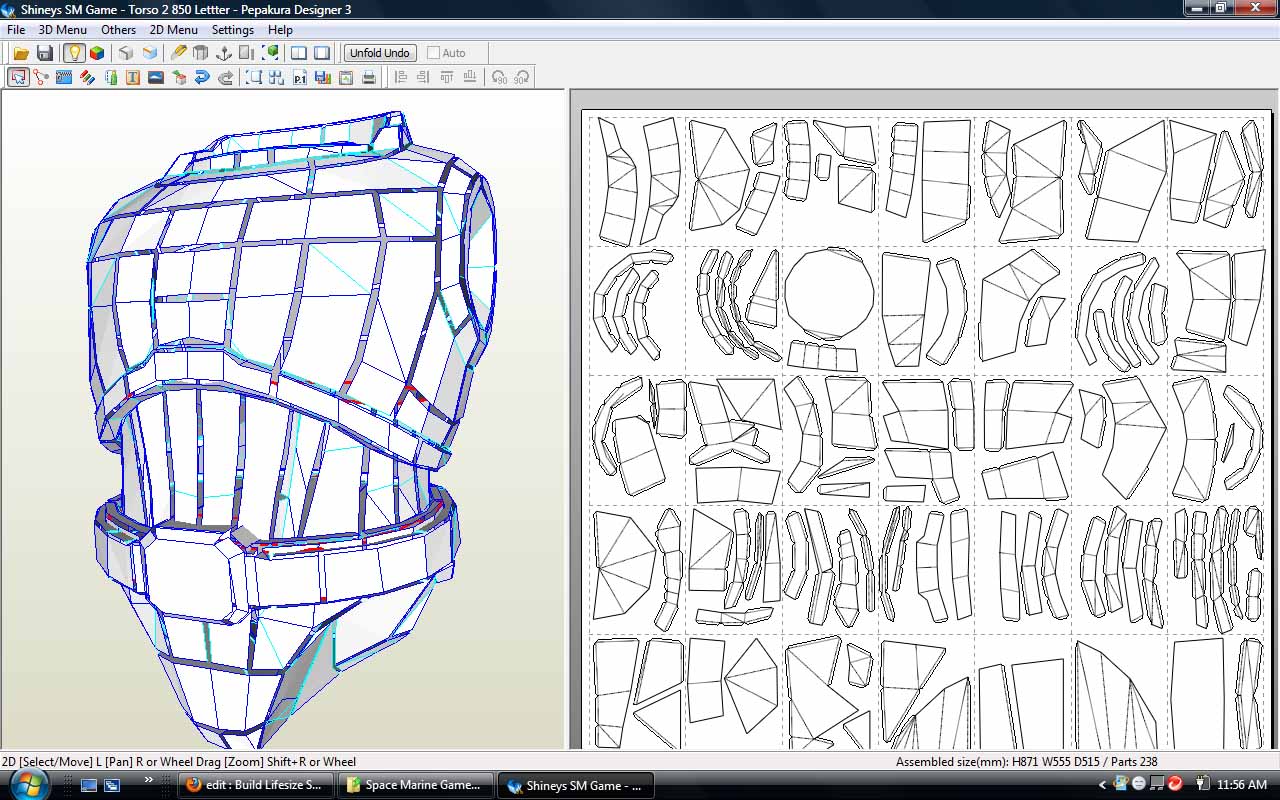This screenshot has width=1280, height=800.
Task: Click the align bottom icon
Action: tap(469, 77)
